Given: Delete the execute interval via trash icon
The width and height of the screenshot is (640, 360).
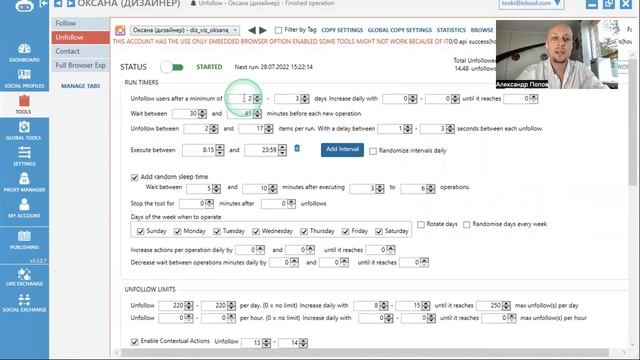Looking at the screenshot, I should point(297,148).
